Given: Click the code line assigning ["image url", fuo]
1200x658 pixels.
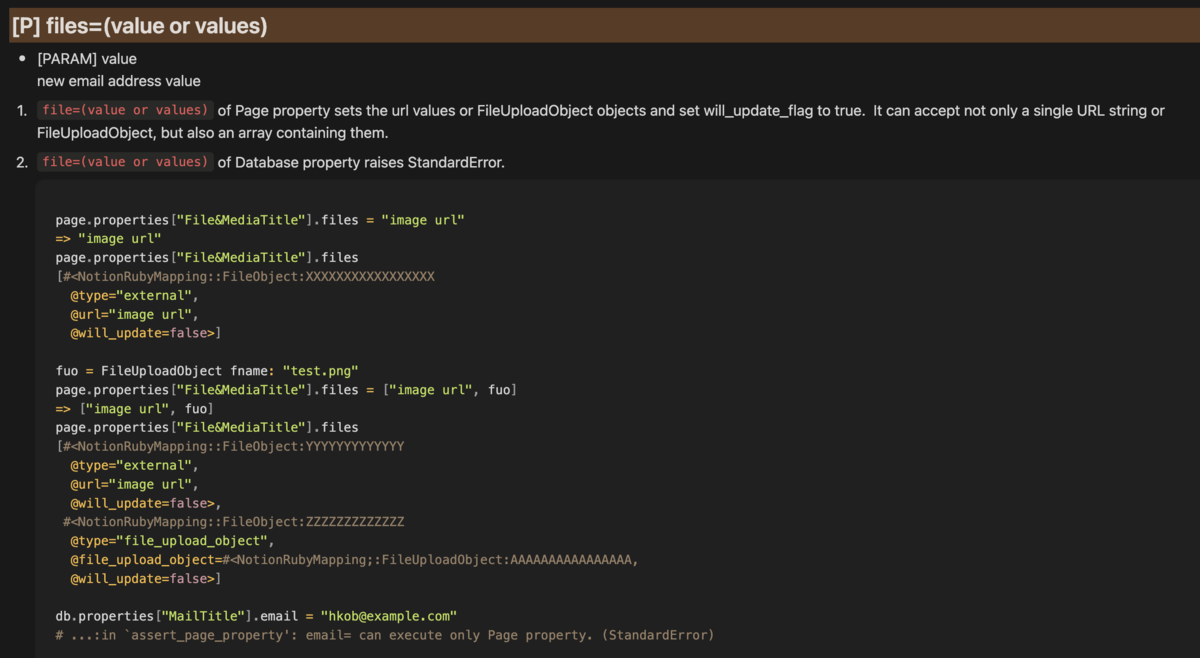Looking at the screenshot, I should (x=286, y=389).
